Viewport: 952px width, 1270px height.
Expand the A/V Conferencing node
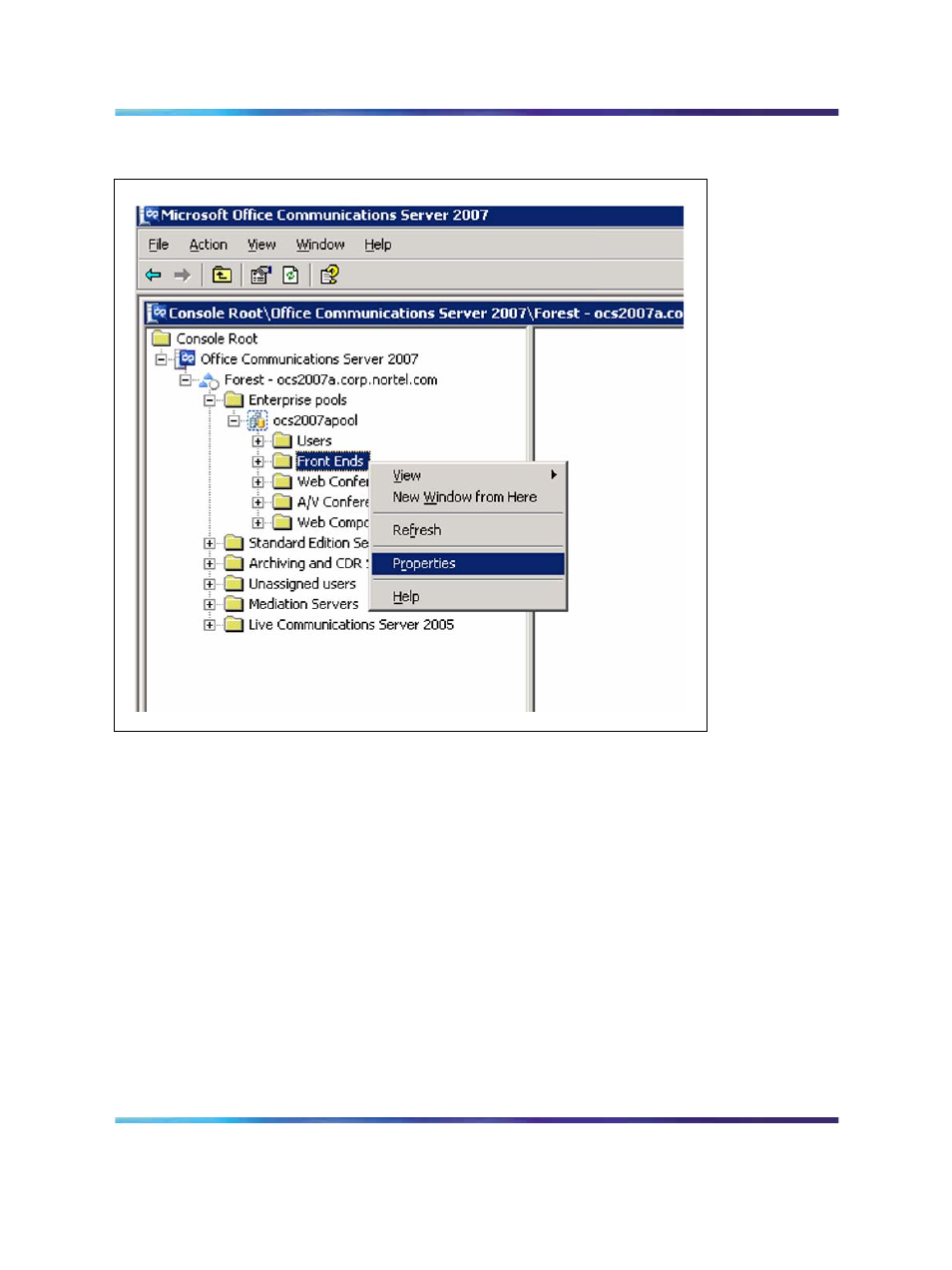(257, 502)
